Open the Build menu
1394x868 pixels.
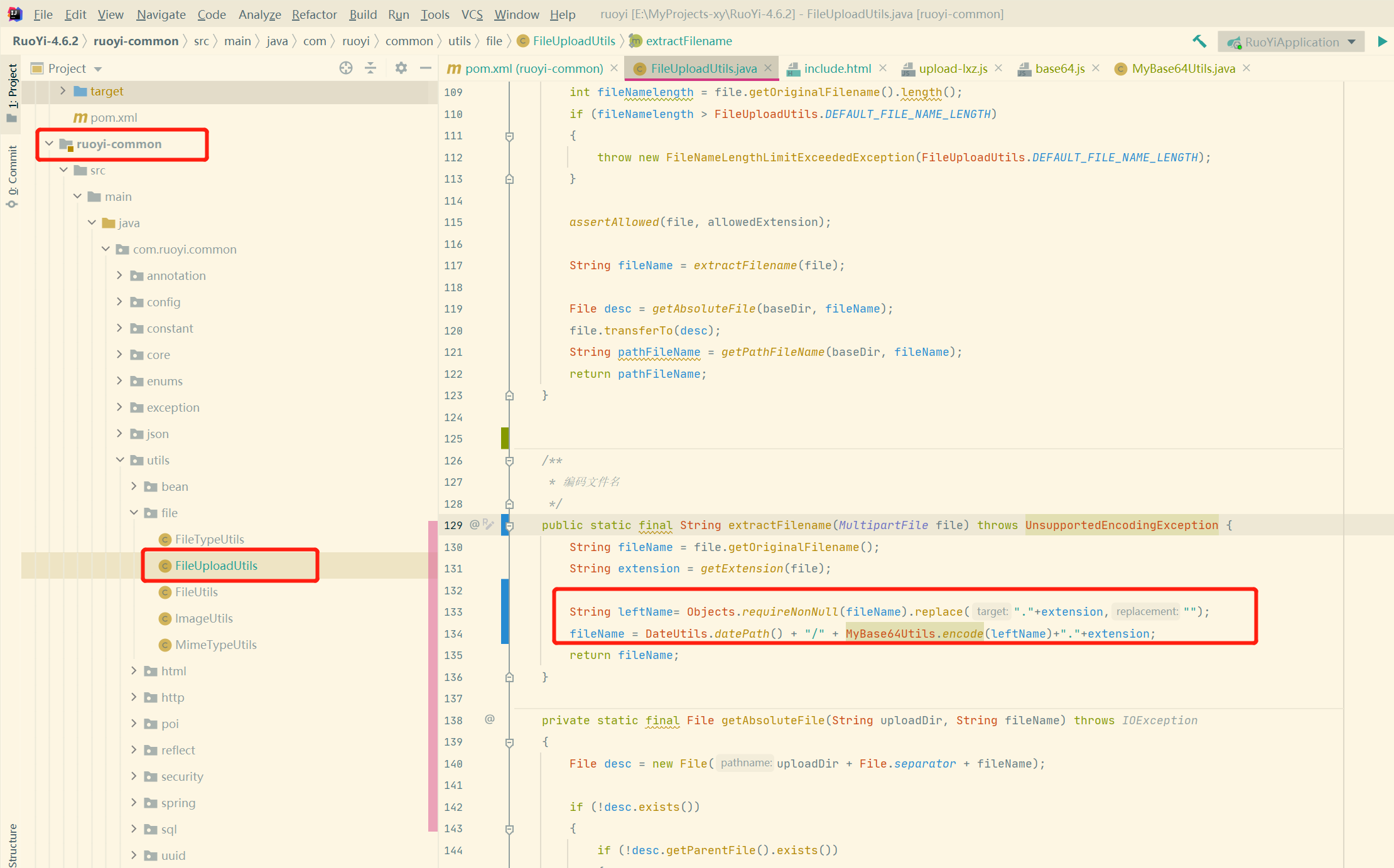(x=363, y=14)
